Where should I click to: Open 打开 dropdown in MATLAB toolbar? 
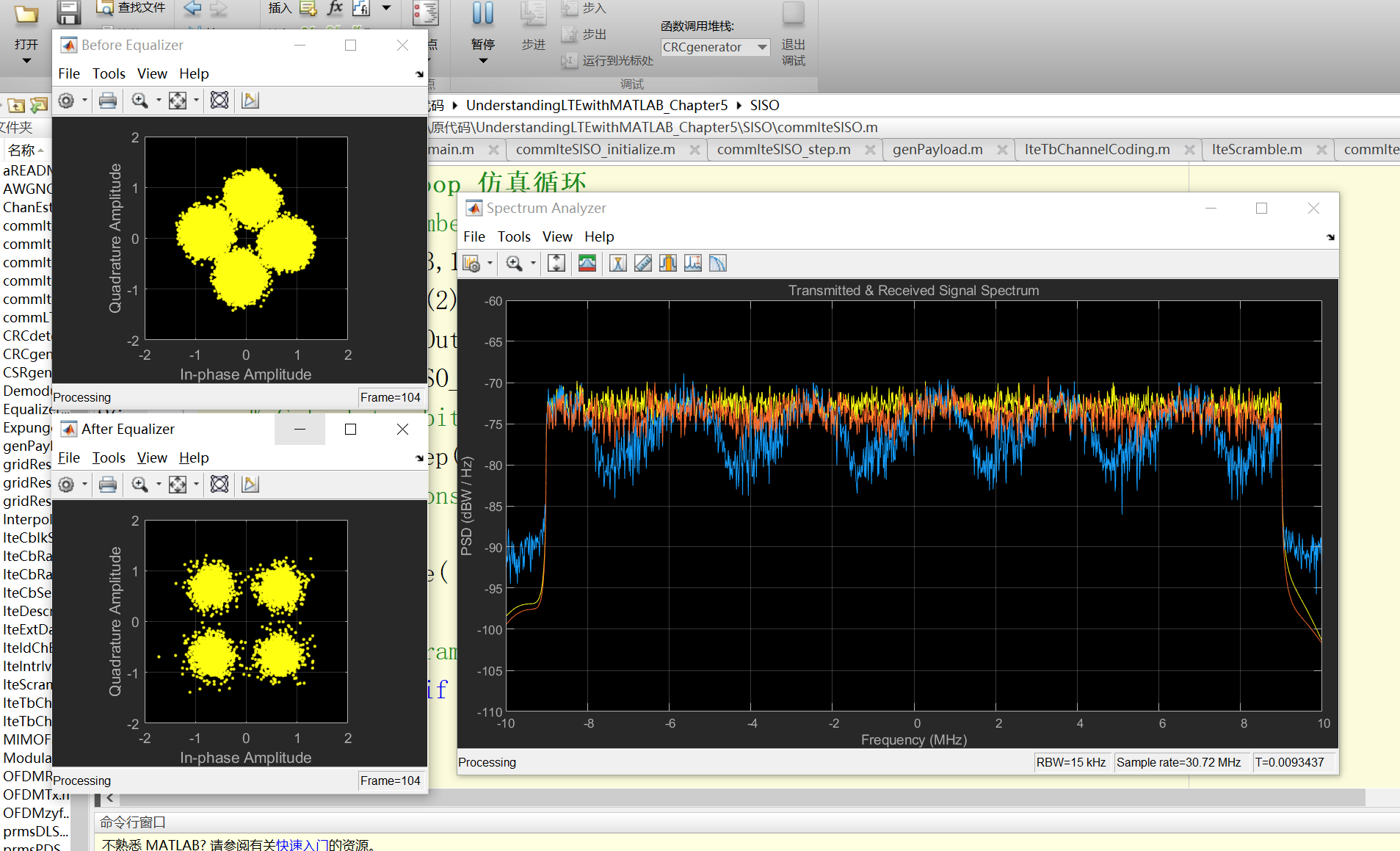(26, 60)
